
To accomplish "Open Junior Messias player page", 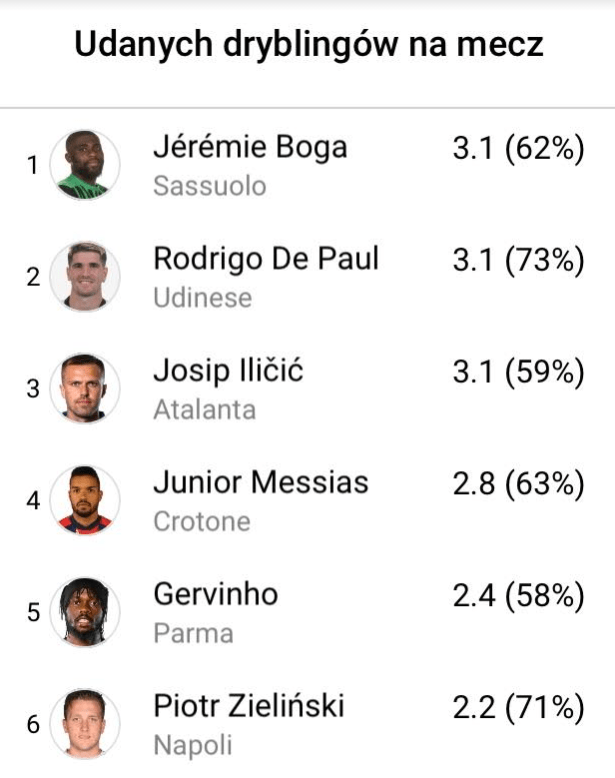I will 261,484.
